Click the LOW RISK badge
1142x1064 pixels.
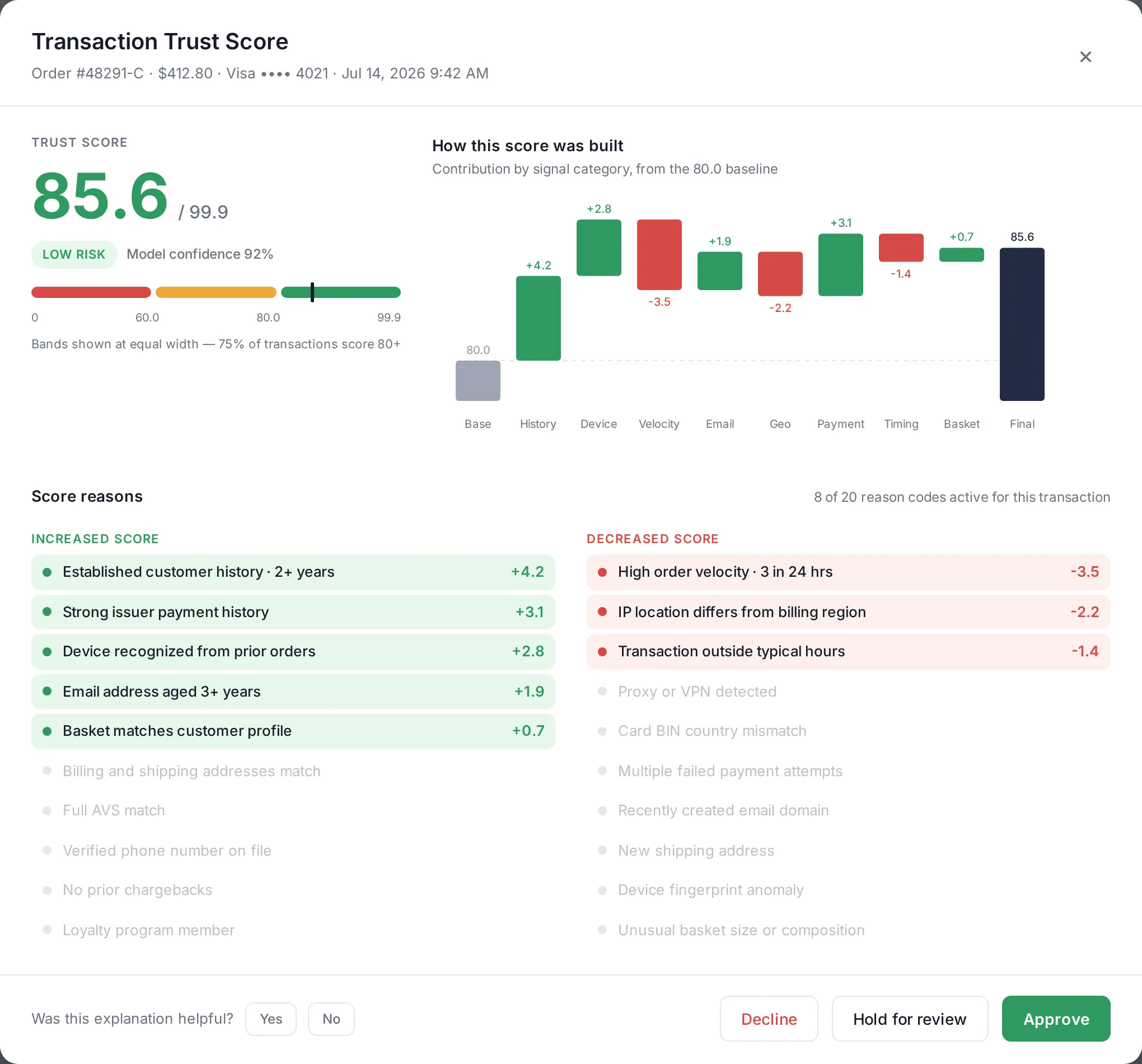(x=74, y=254)
